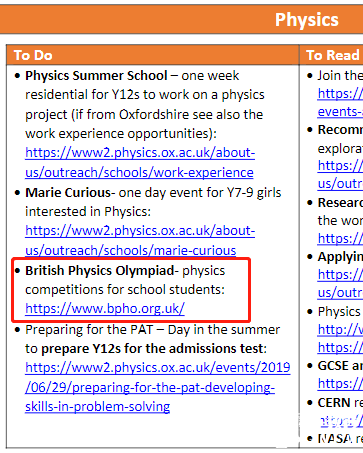
Task: Open the link under "Join the" bullet
Action: (340, 103)
